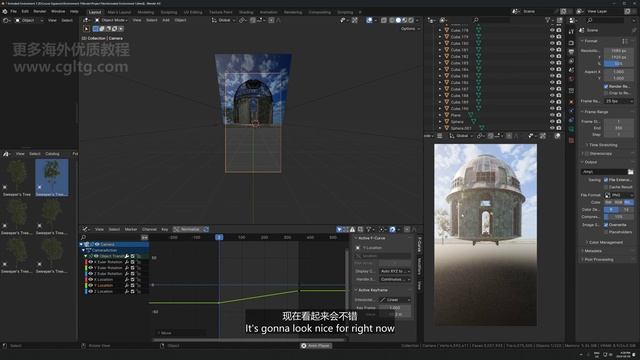Select Cube.190 in outliner

coord(460,109)
